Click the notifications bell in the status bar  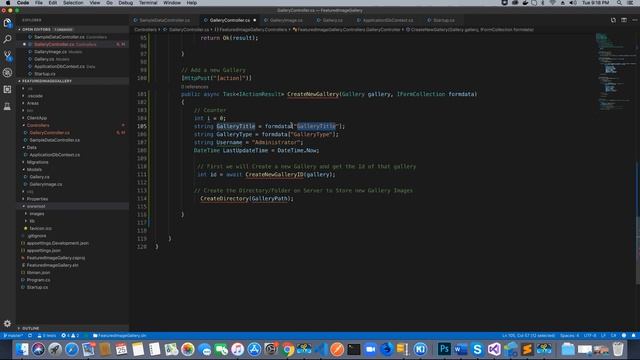(x=633, y=336)
